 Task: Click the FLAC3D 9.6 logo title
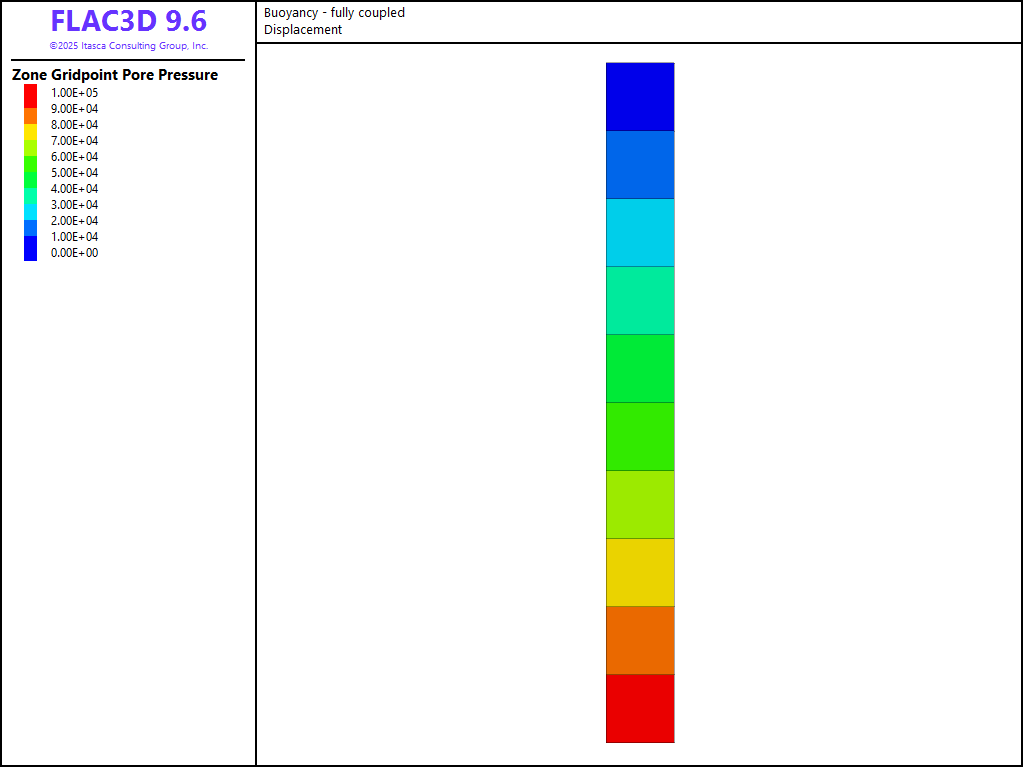[x=128, y=22]
